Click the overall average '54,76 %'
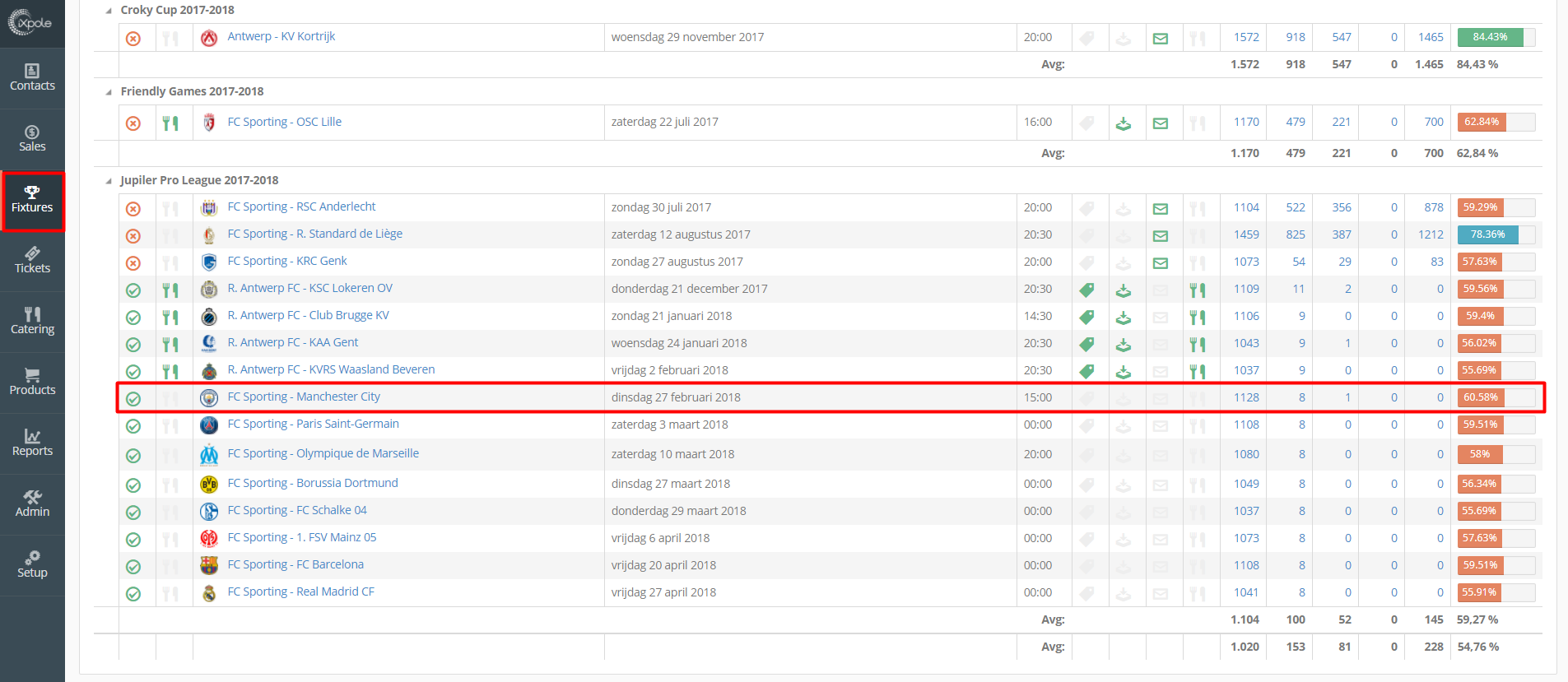The height and width of the screenshot is (682, 1568). click(x=1478, y=647)
